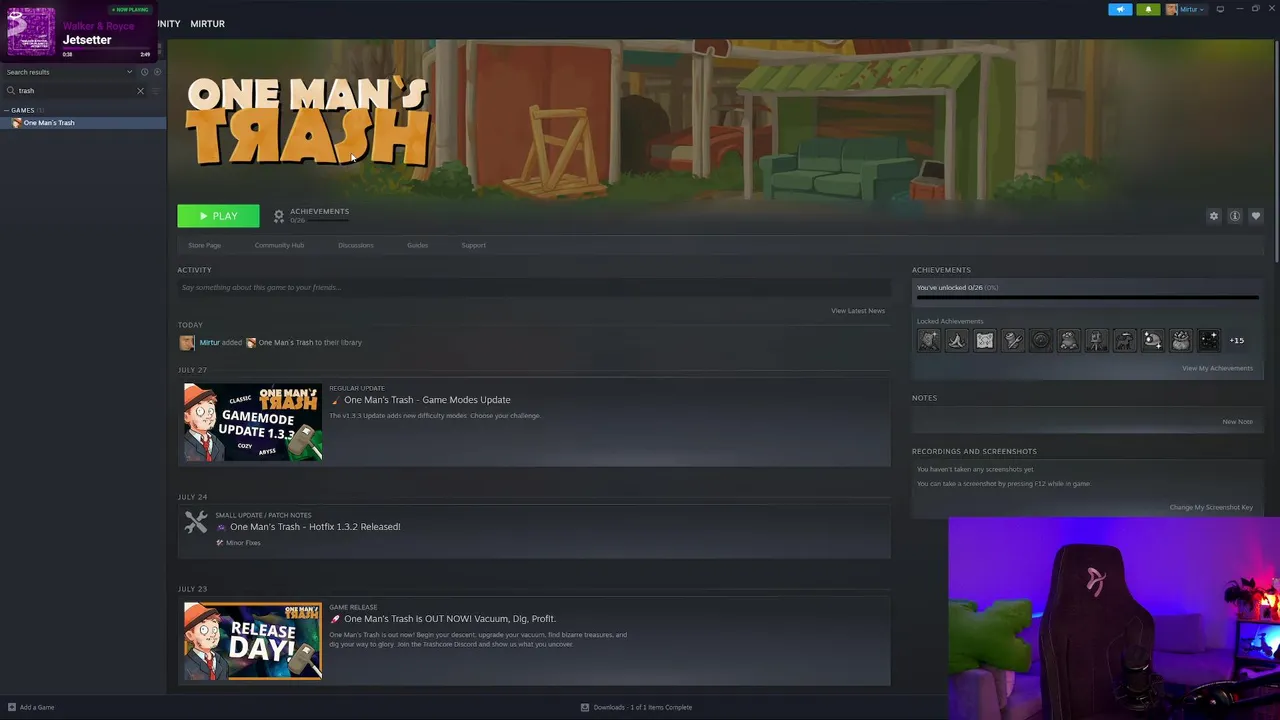Select the round target locked achievement icon
Viewport: 1280px width, 720px height.
[x=1041, y=341]
